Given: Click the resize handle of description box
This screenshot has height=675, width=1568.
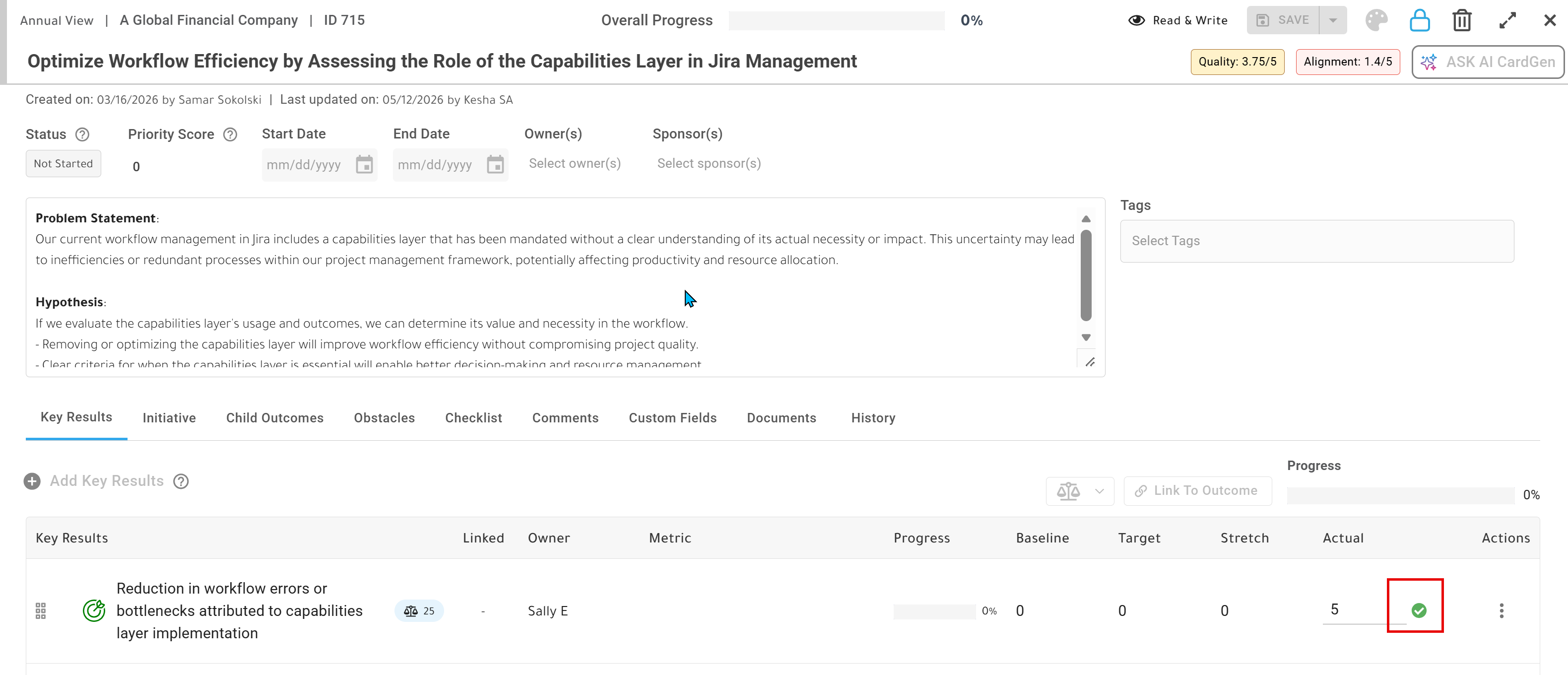Looking at the screenshot, I should (1090, 362).
